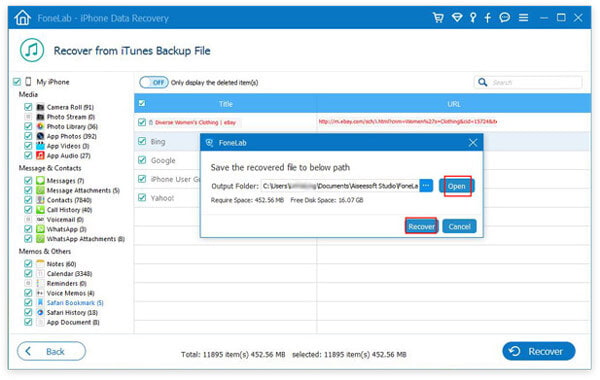Click the Back button
The width and height of the screenshot is (600, 380).
pos(51,351)
